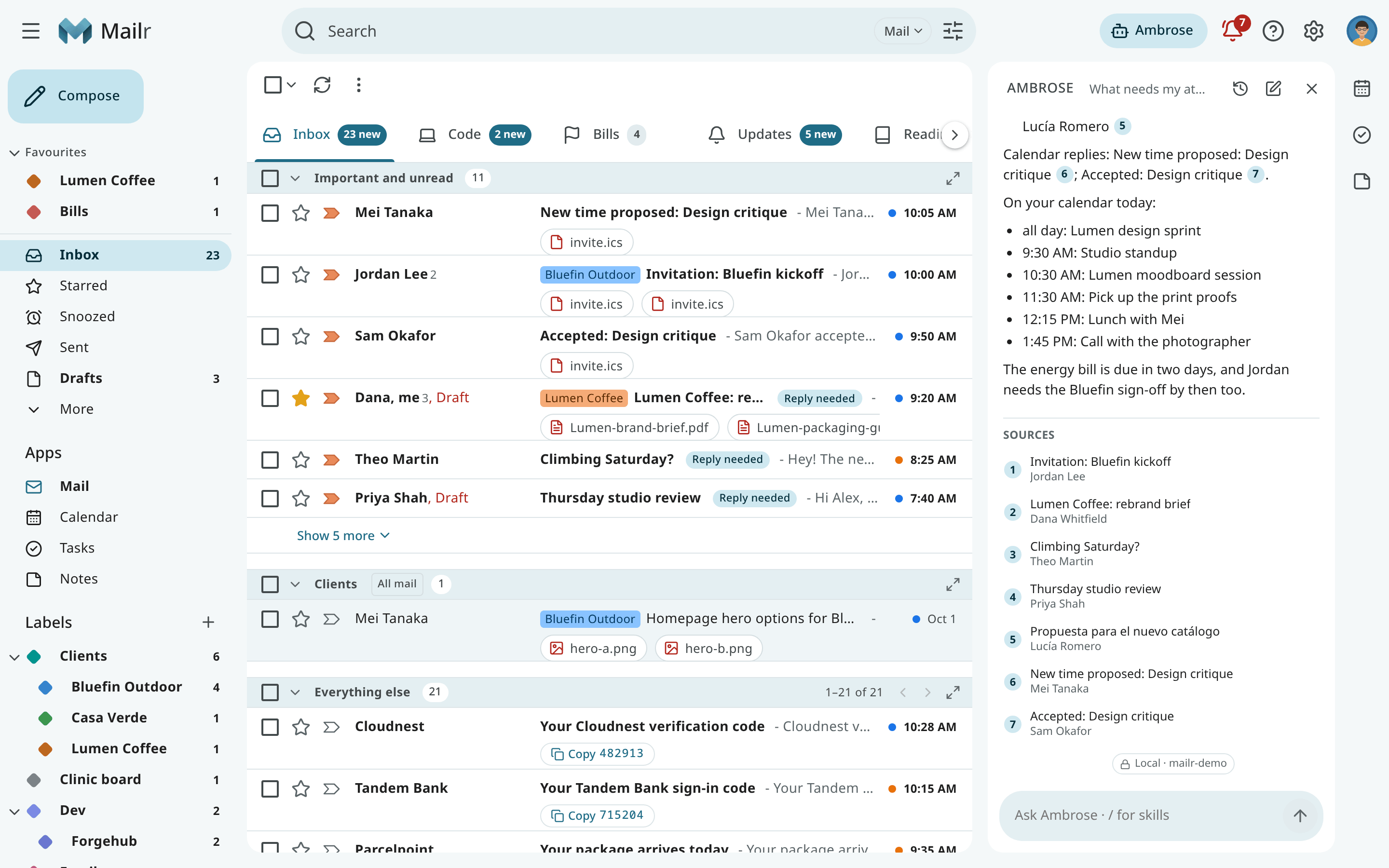The width and height of the screenshot is (1389, 868).
Task: Switch to the Bills tab
Action: pos(604,135)
